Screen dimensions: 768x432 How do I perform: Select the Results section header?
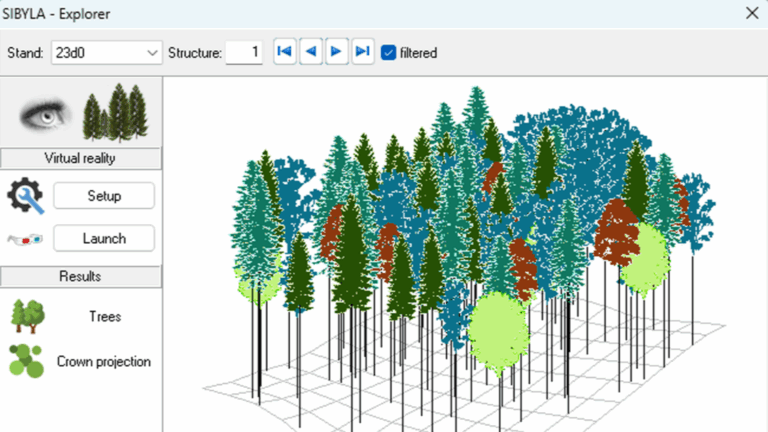point(81,276)
